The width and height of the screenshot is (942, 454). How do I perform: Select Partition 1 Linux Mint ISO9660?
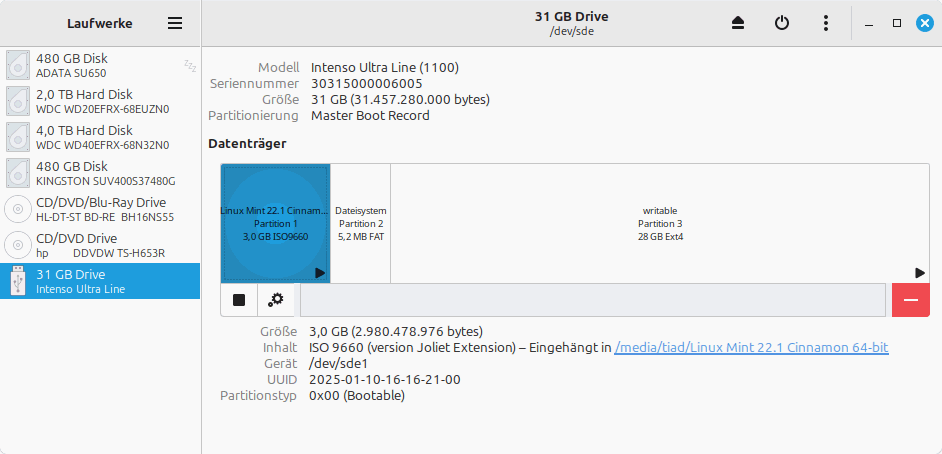pos(275,223)
